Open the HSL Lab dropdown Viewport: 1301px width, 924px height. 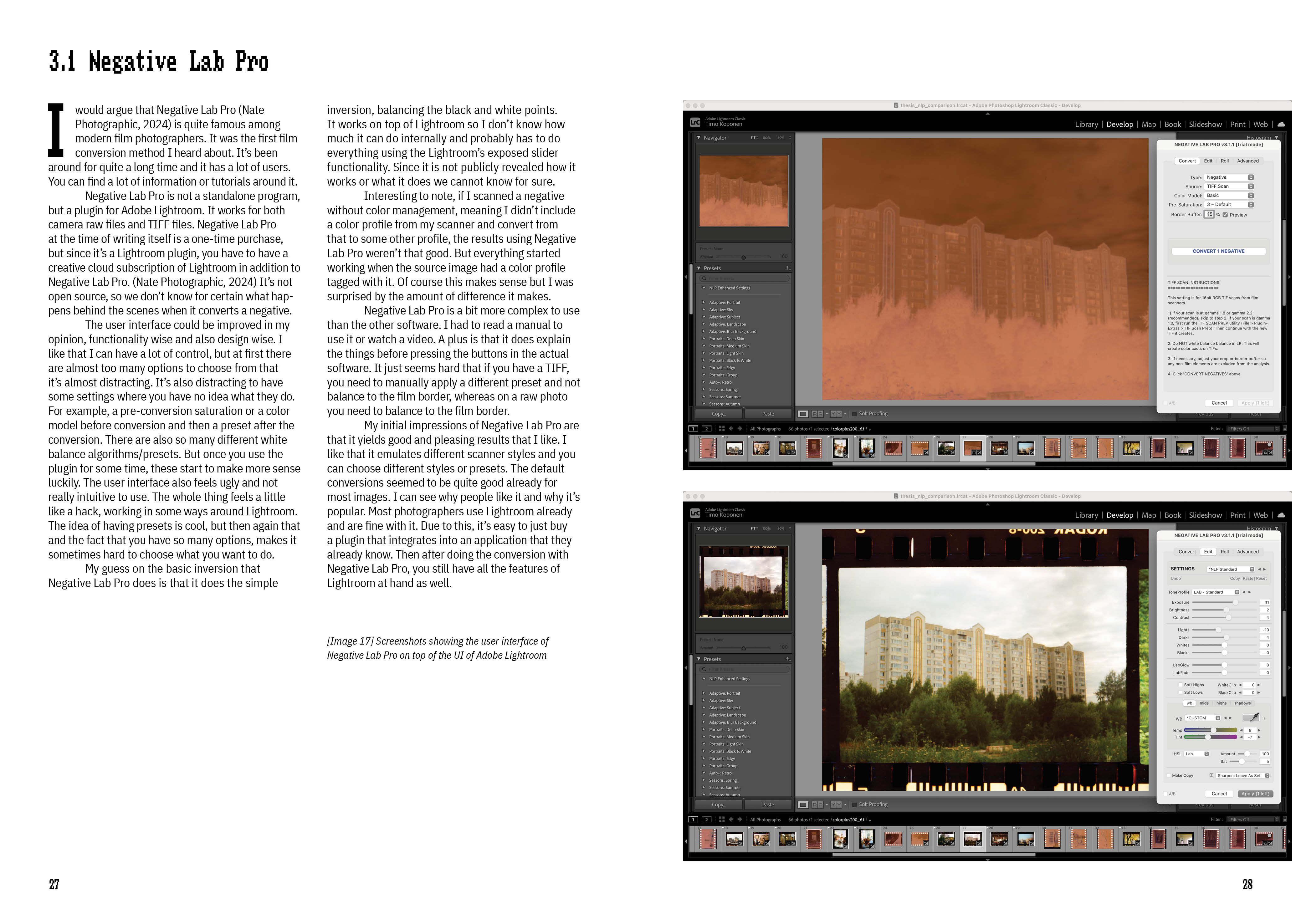point(1197,754)
